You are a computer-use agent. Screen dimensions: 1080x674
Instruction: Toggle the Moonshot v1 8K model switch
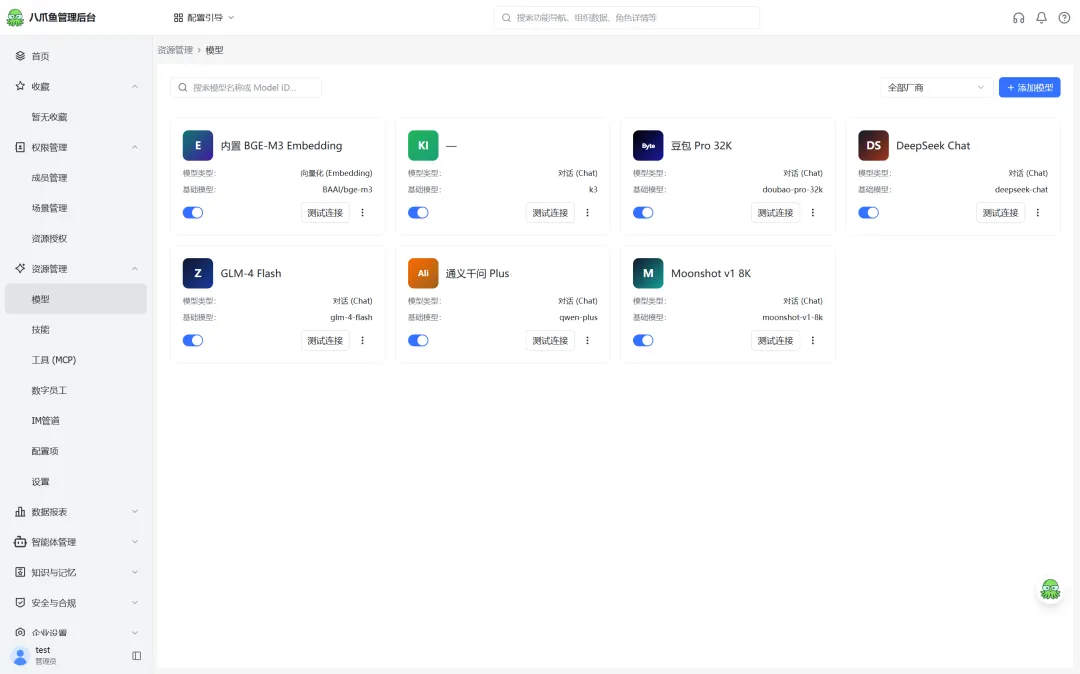point(643,340)
